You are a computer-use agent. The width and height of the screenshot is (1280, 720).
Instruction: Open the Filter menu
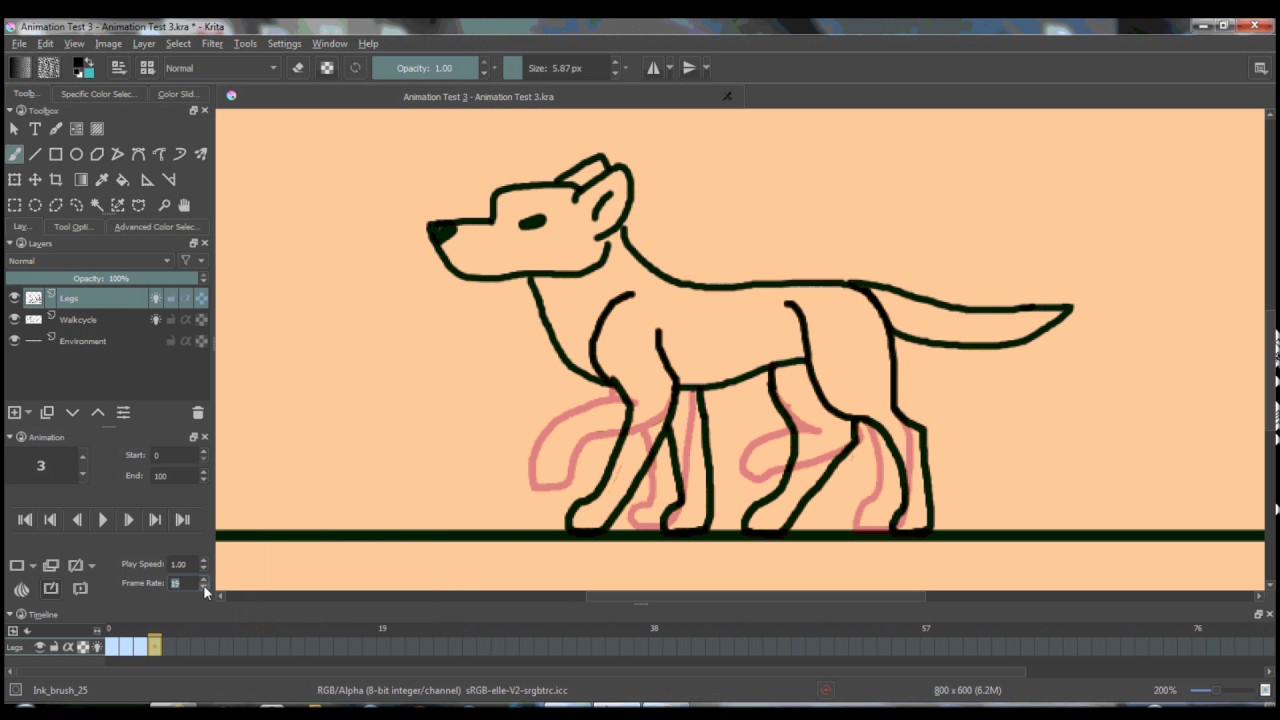212,44
